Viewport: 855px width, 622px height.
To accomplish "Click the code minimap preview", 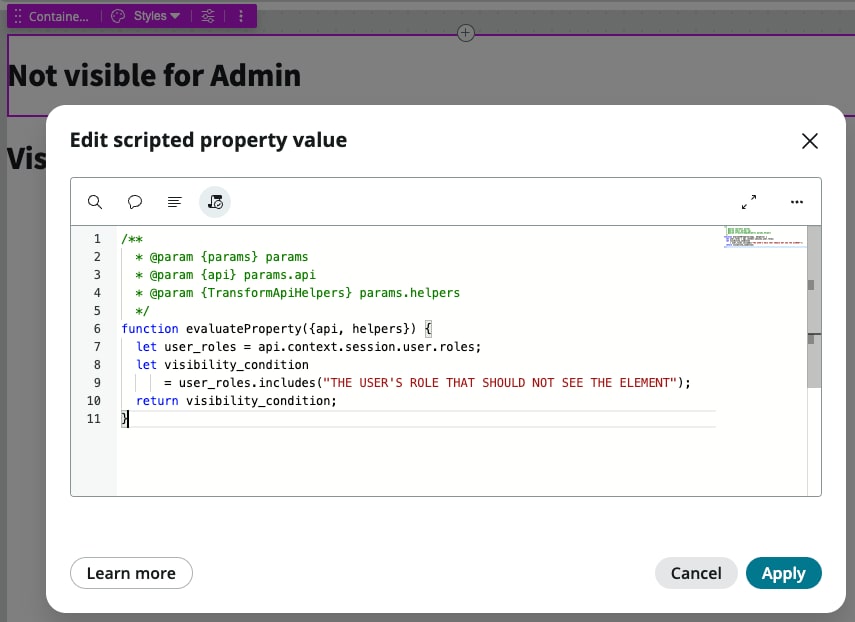I will pos(763,240).
